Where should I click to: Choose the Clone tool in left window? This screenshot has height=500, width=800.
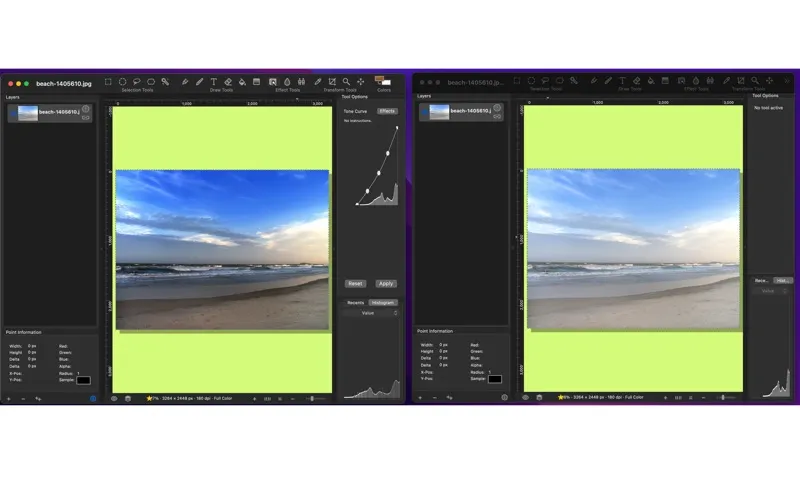click(302, 82)
